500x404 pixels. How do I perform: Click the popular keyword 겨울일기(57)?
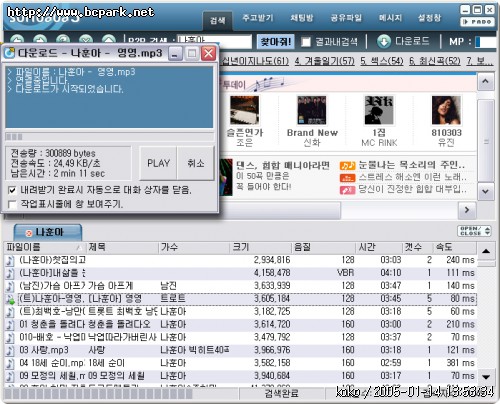pos(324,61)
